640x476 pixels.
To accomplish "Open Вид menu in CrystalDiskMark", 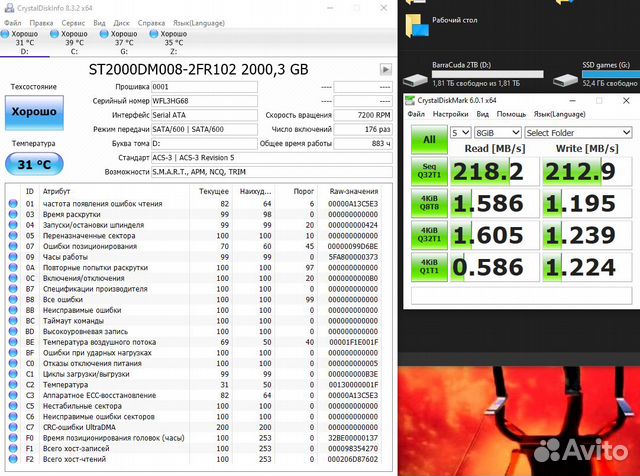I will pyautogui.click(x=482, y=114).
